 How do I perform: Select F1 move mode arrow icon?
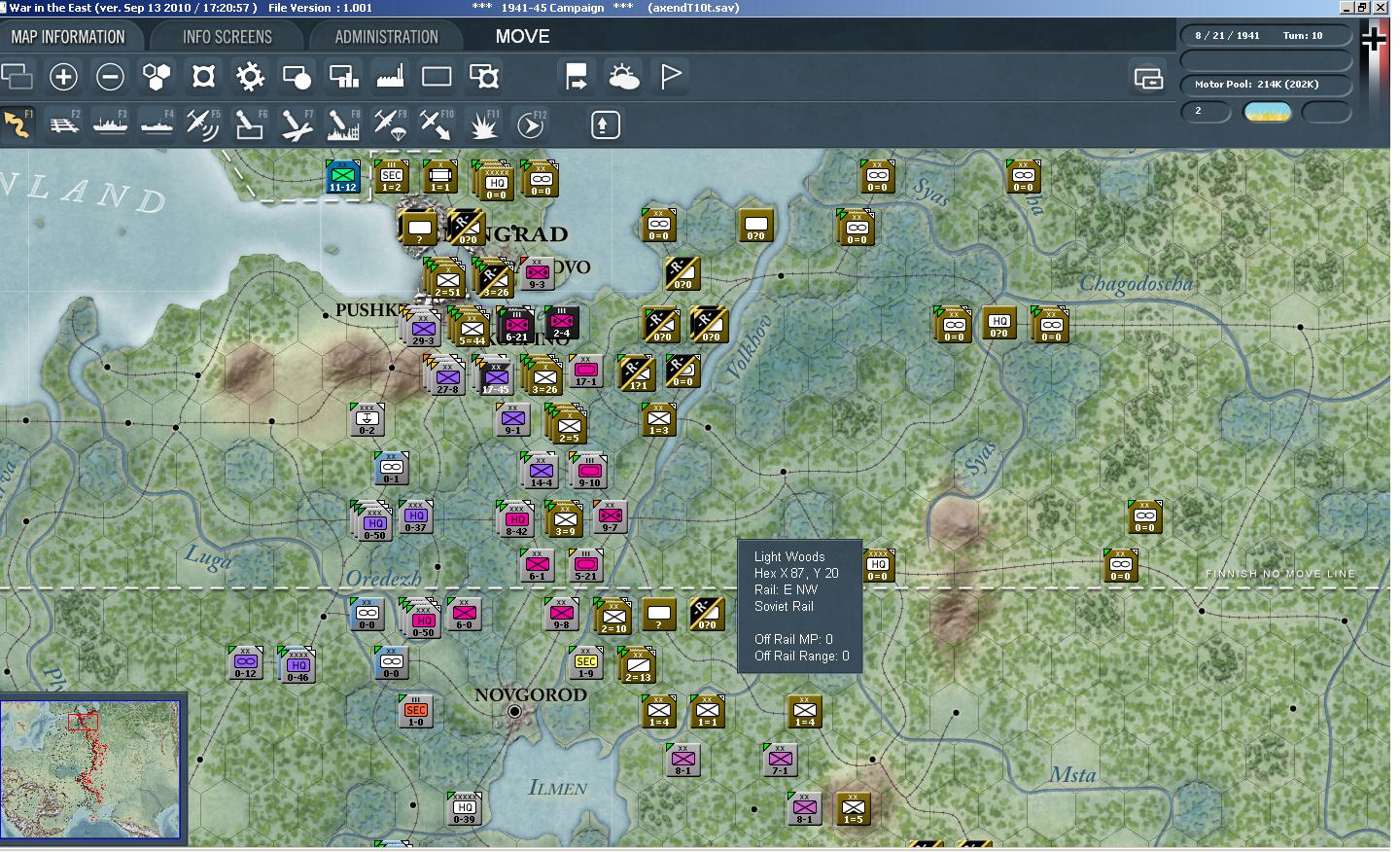(17, 124)
